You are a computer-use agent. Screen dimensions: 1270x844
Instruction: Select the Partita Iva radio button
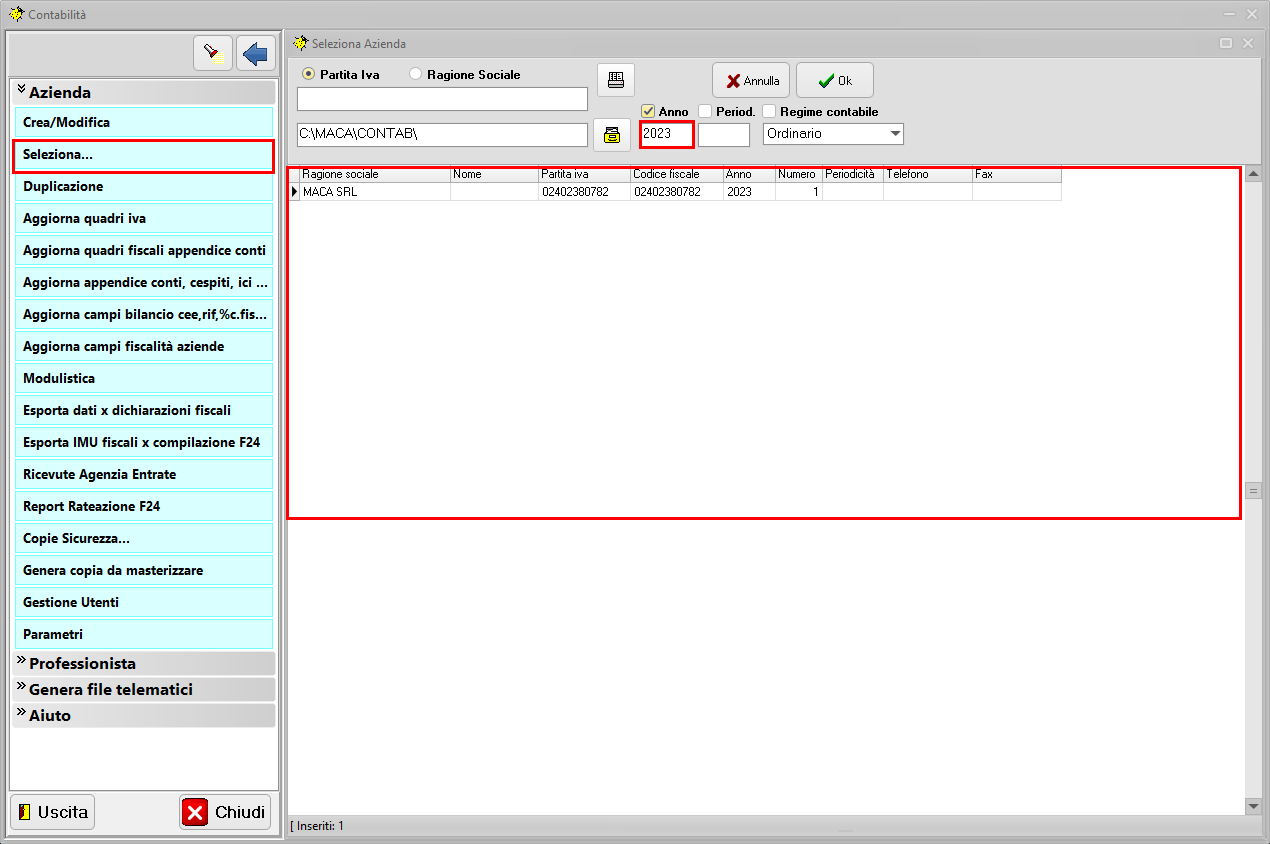(308, 74)
